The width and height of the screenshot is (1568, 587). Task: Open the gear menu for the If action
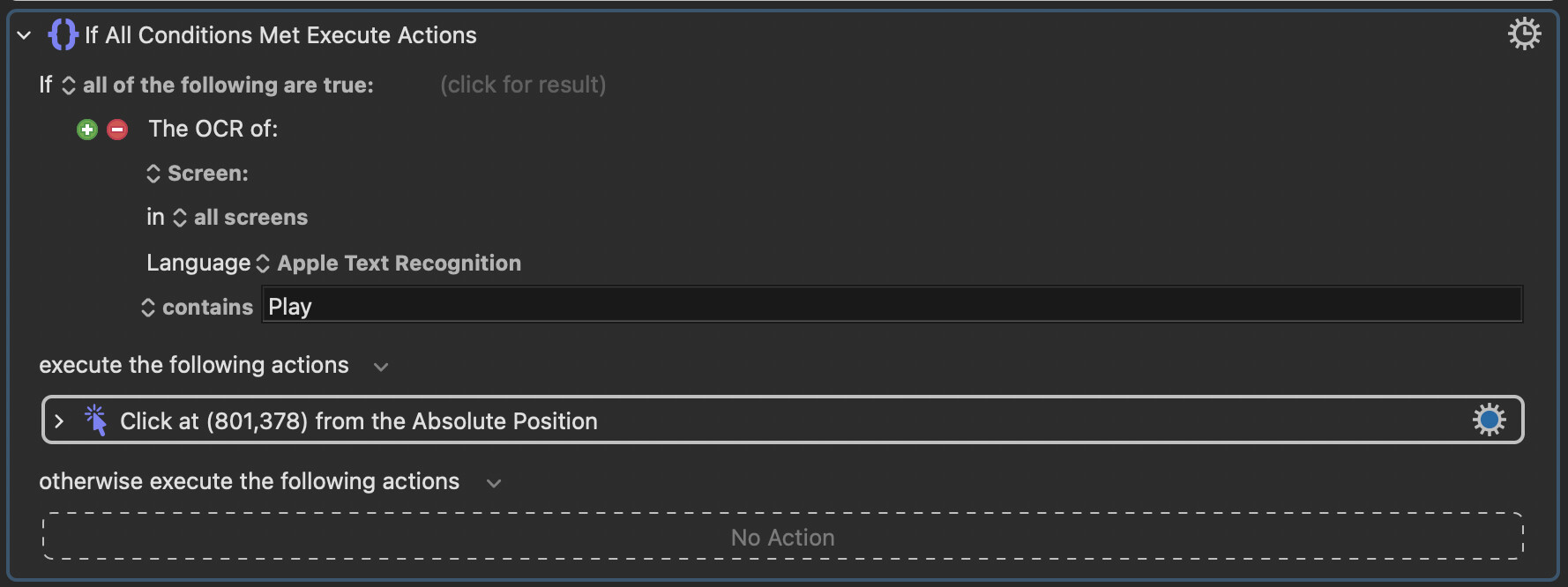pos(1524,34)
